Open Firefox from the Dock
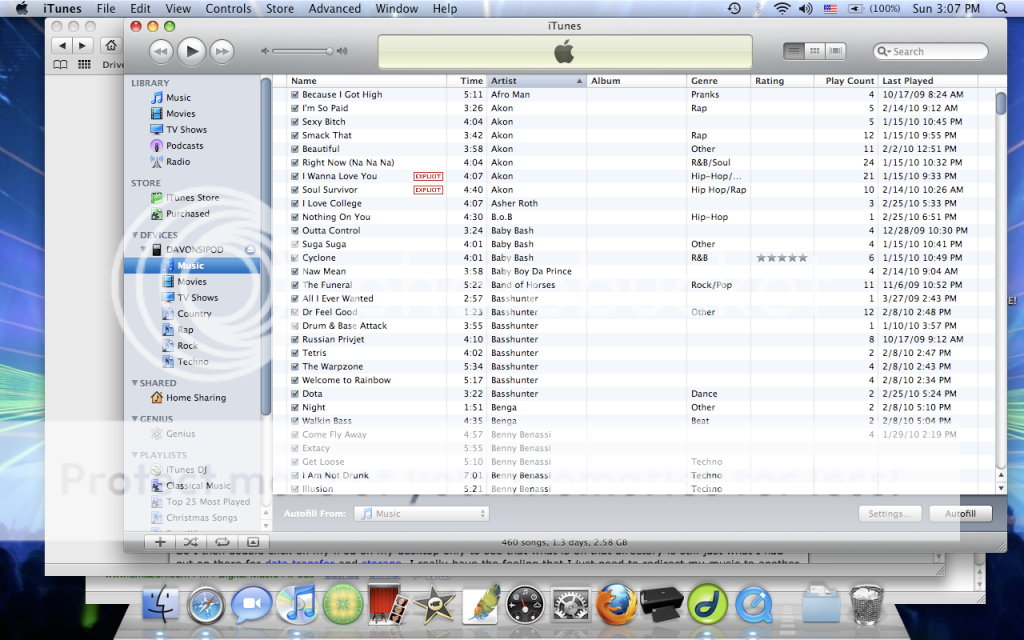 pos(615,603)
